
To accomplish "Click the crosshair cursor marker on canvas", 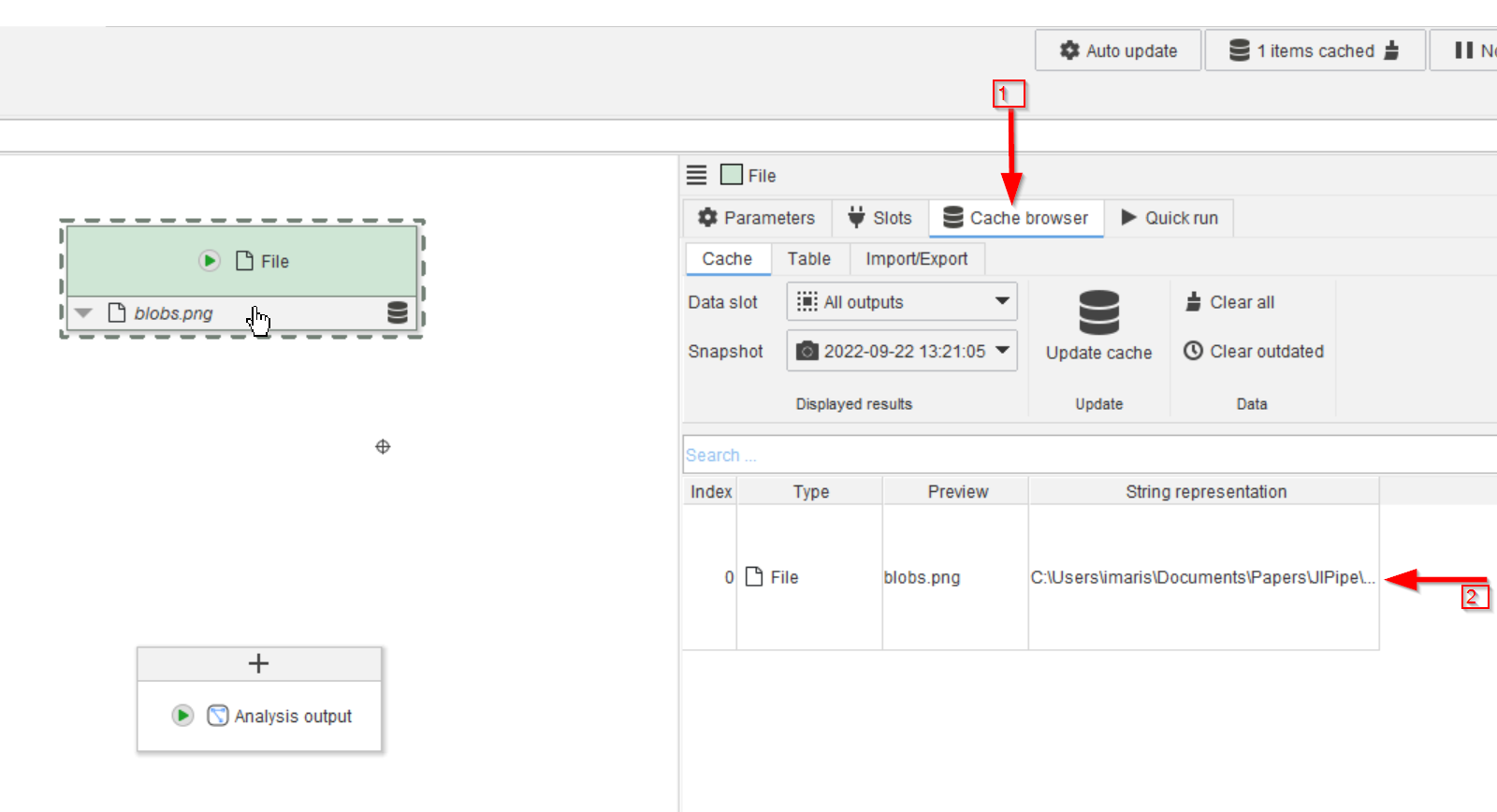I will tap(383, 447).
